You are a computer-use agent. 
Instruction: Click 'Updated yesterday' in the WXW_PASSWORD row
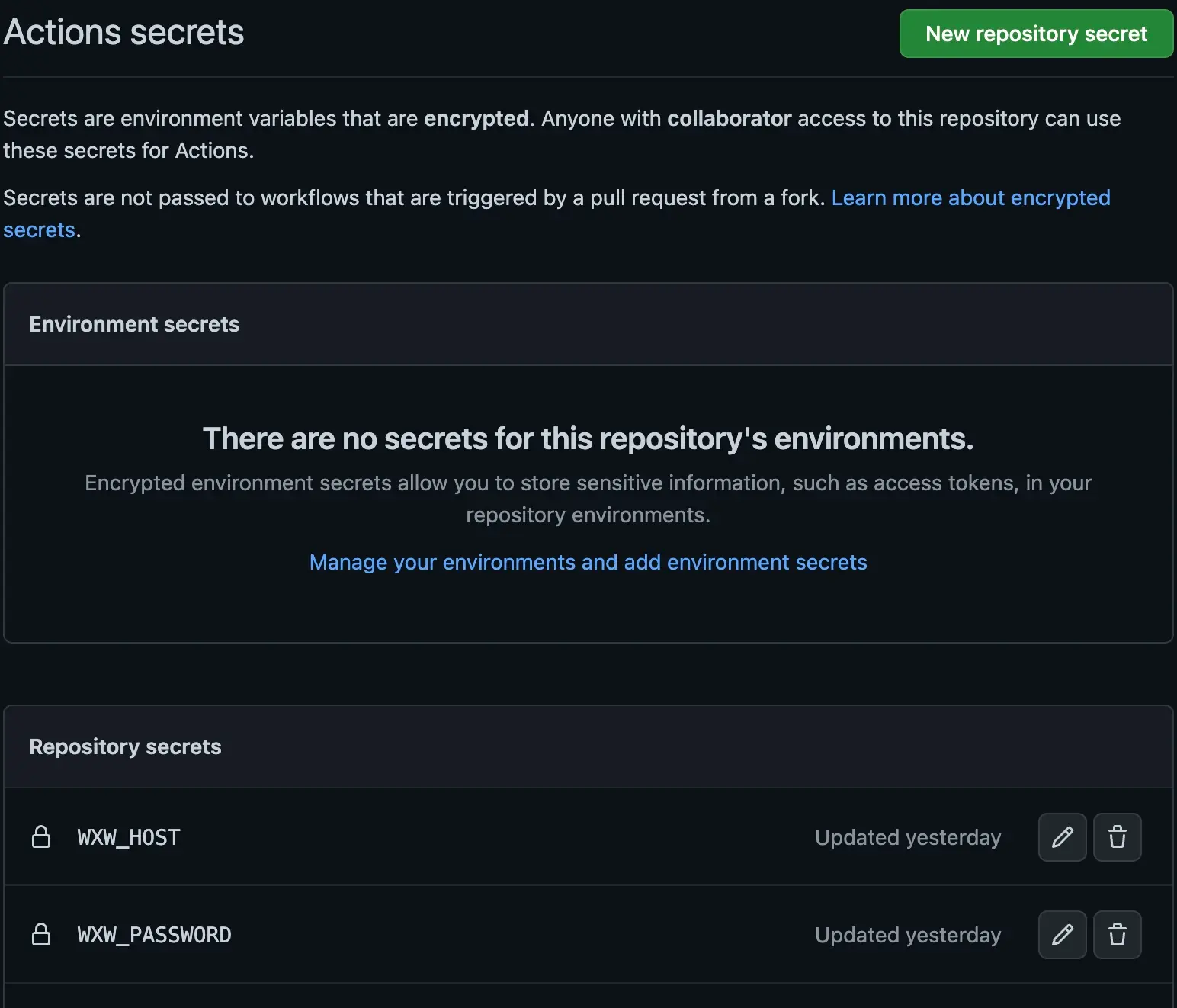click(907, 935)
